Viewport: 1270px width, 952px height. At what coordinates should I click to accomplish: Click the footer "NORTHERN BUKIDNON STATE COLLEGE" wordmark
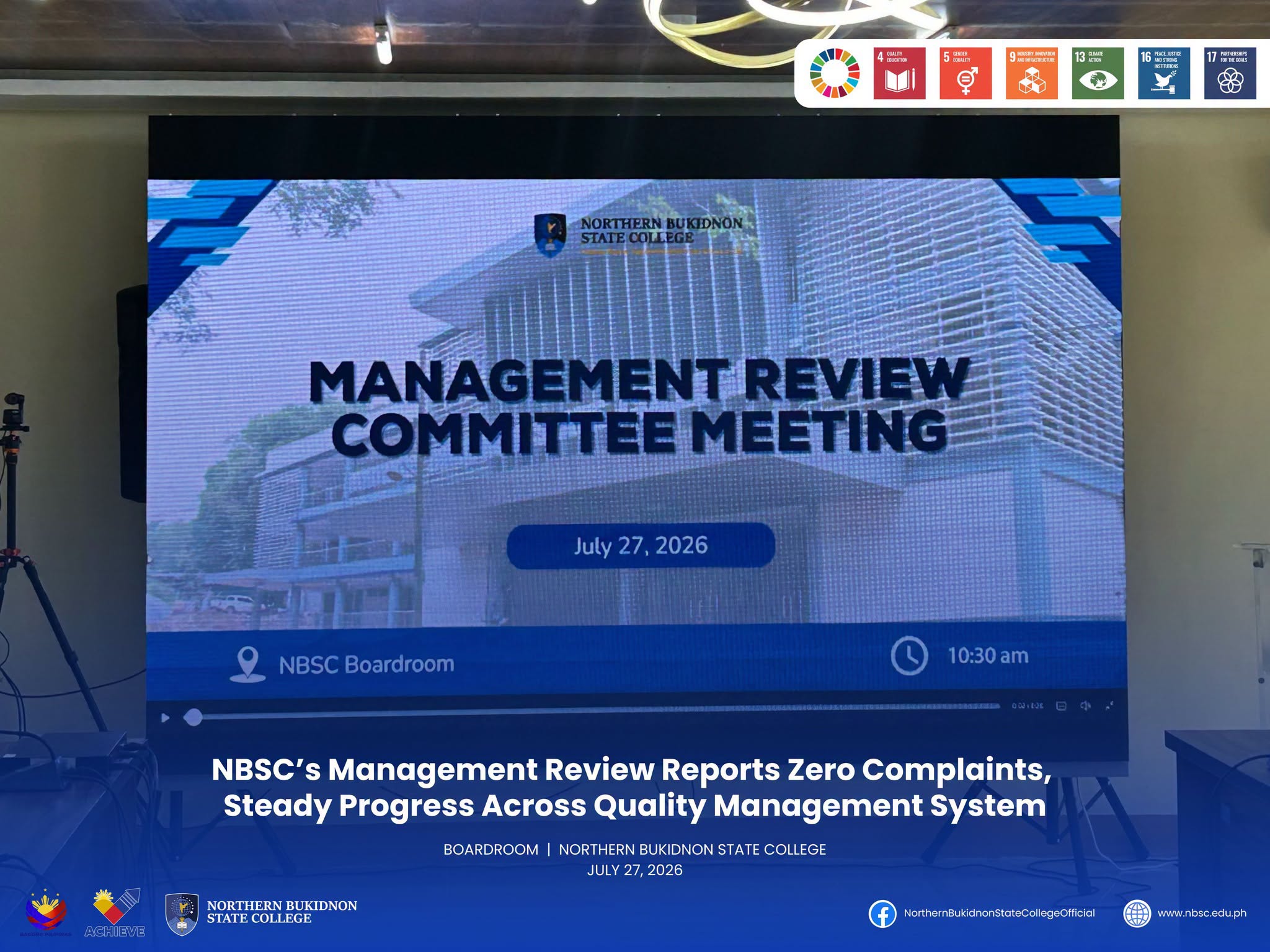282,912
